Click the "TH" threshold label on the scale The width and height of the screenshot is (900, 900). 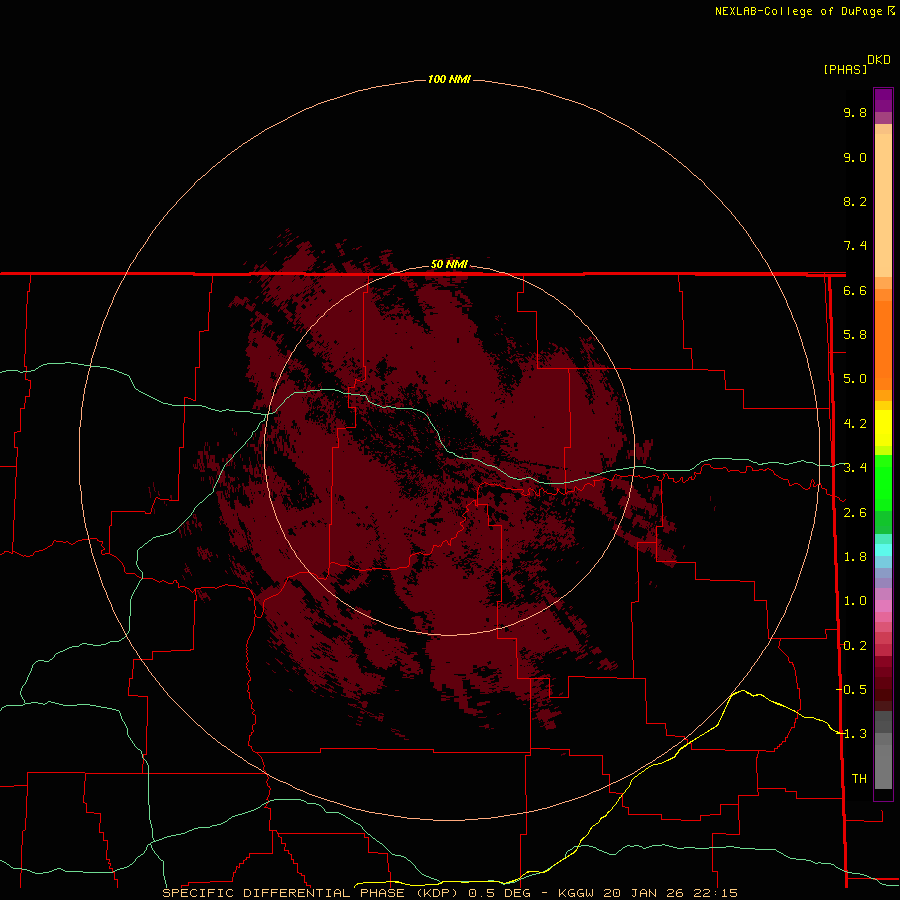coord(859,778)
